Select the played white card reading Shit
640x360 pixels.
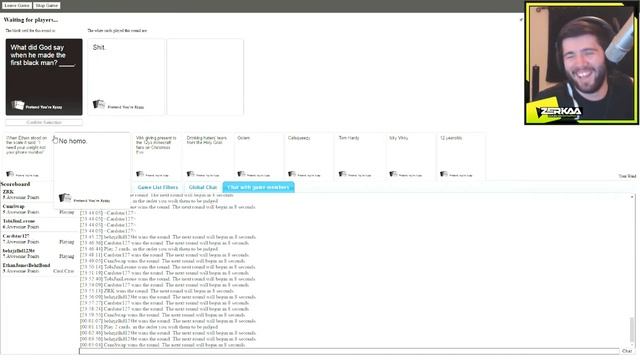click(x=126, y=77)
